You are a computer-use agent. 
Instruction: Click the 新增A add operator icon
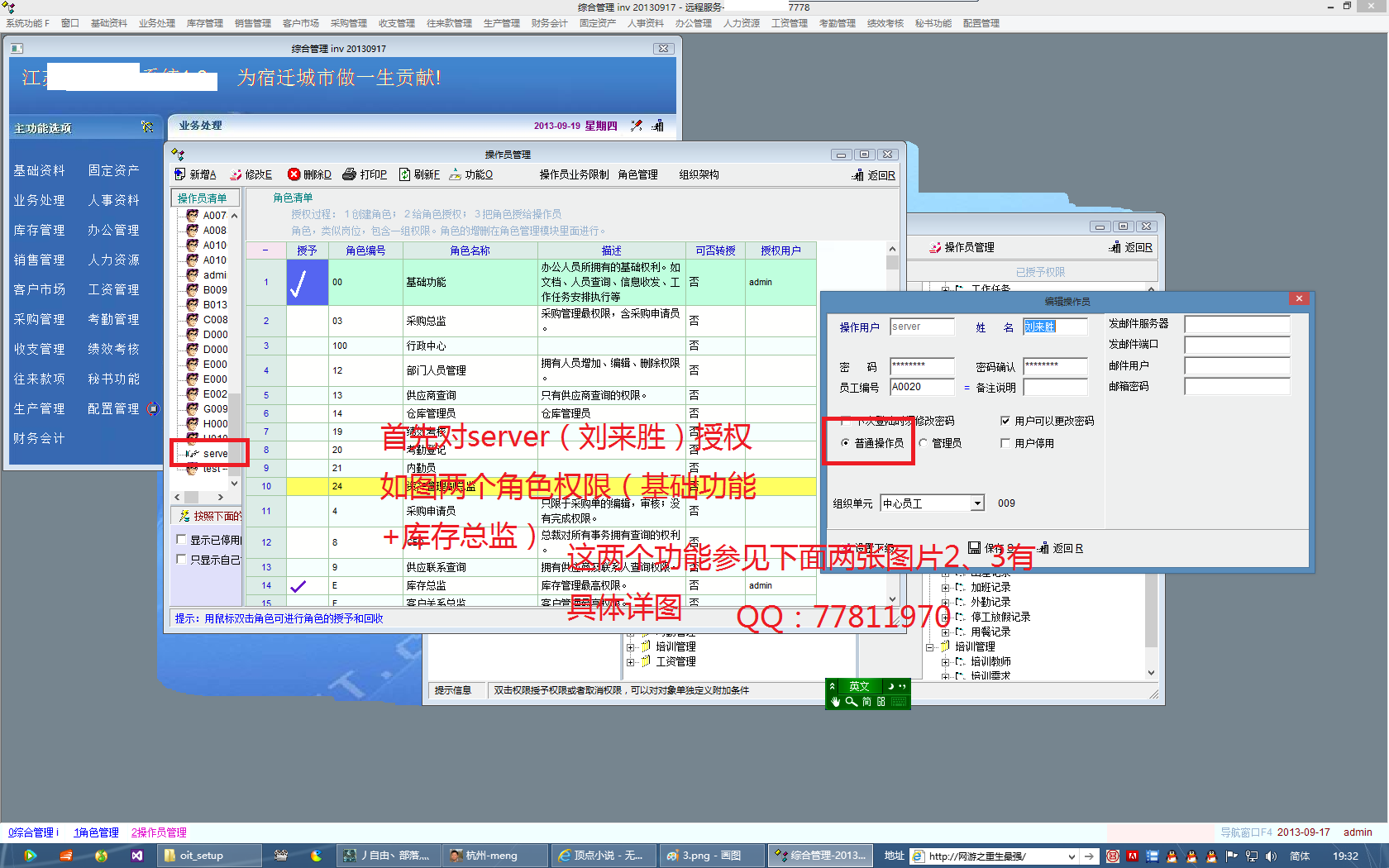click(x=180, y=174)
